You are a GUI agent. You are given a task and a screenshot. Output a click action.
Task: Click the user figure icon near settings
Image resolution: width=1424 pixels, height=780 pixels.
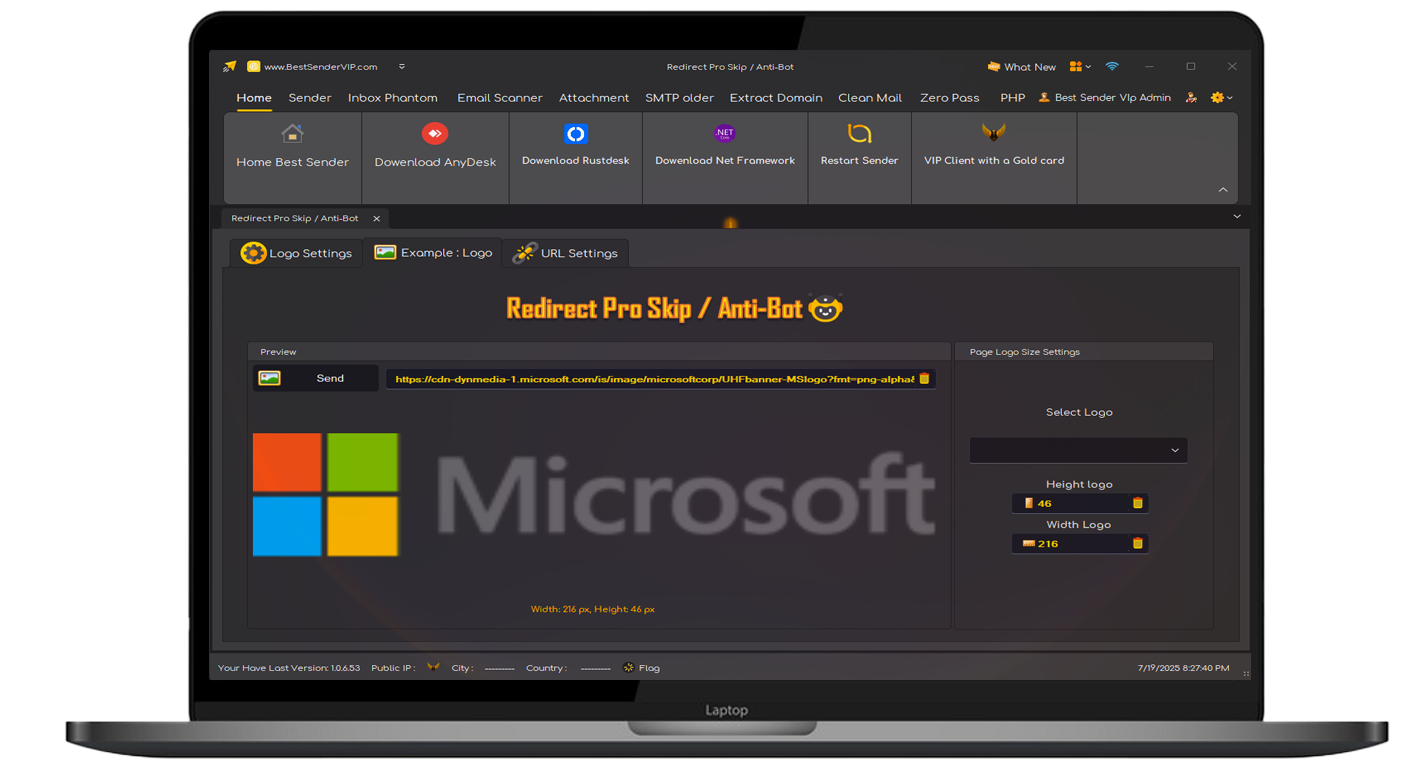pyautogui.click(x=1191, y=98)
